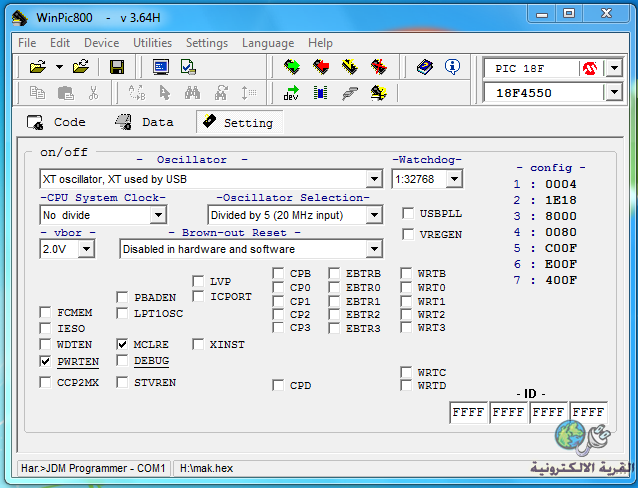Open the Language menu
Viewport: 640px width, 490px height.
[268, 43]
